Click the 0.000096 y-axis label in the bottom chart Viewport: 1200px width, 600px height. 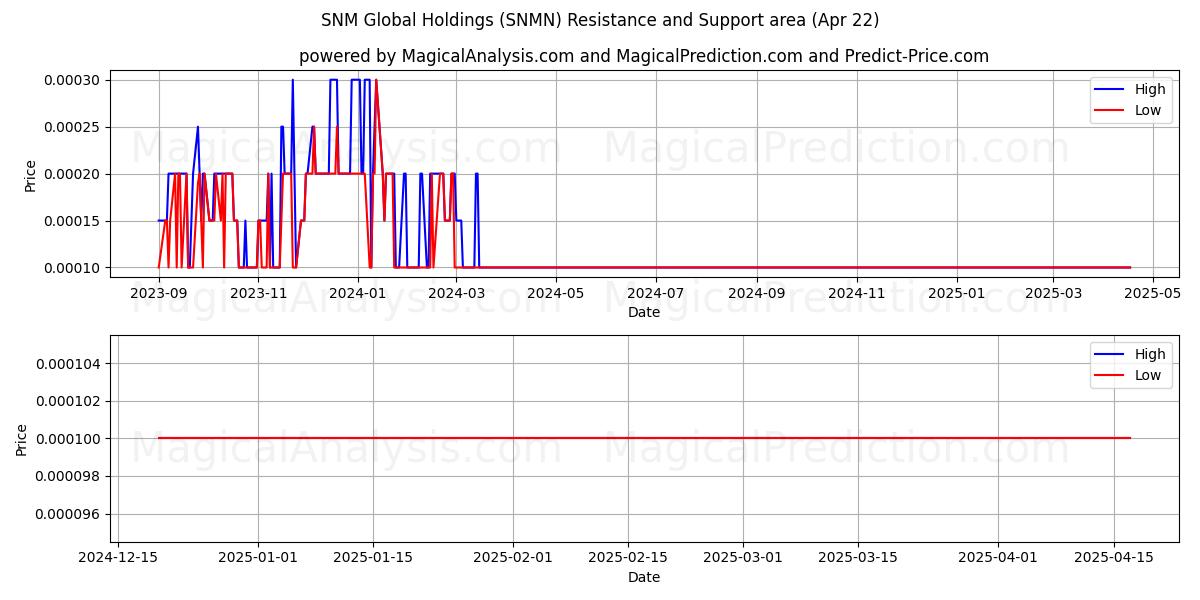pyautogui.click(x=66, y=514)
